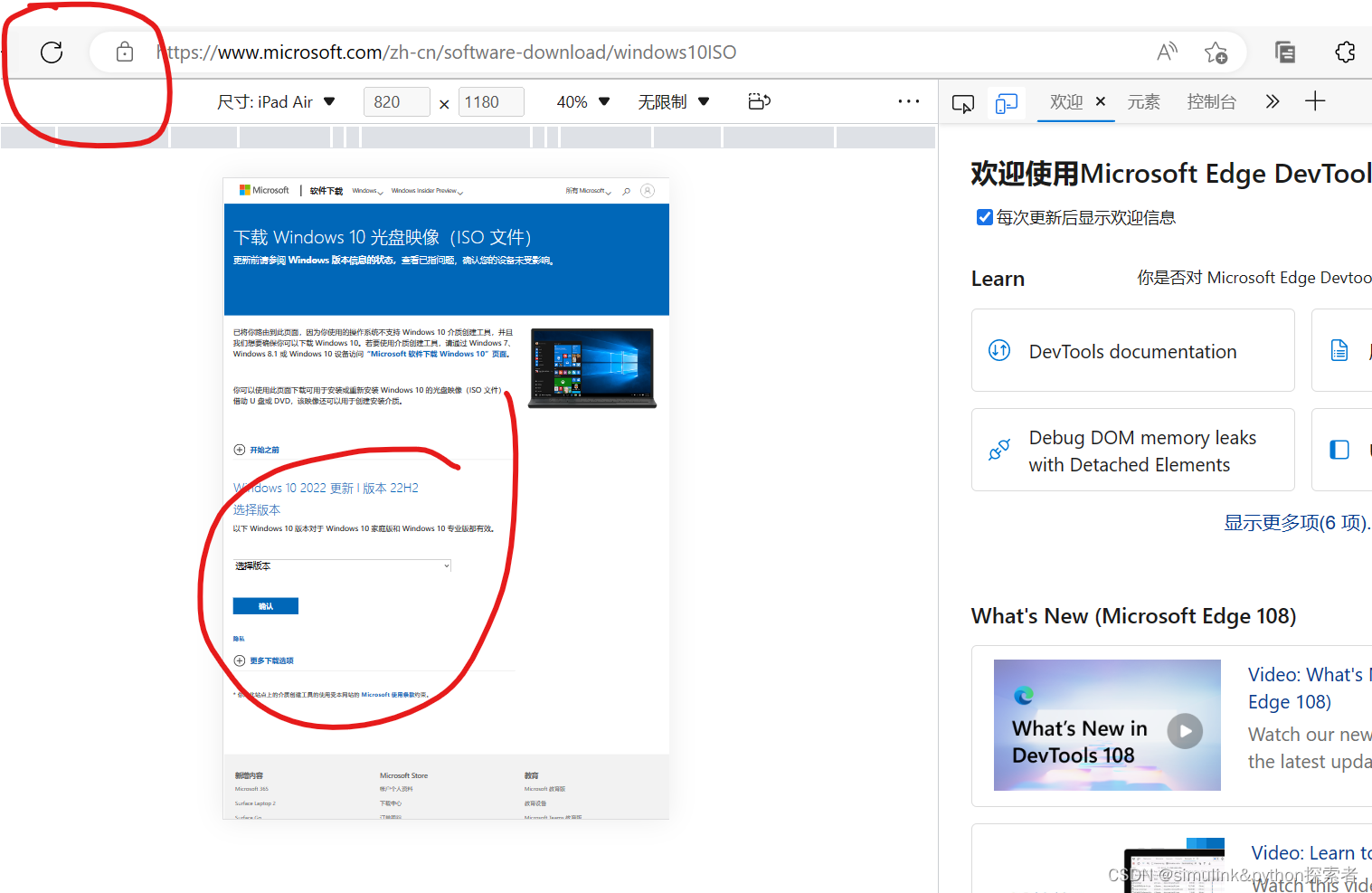Click the rotate device orientation icon
The height and width of the screenshot is (893, 1372).
(759, 101)
